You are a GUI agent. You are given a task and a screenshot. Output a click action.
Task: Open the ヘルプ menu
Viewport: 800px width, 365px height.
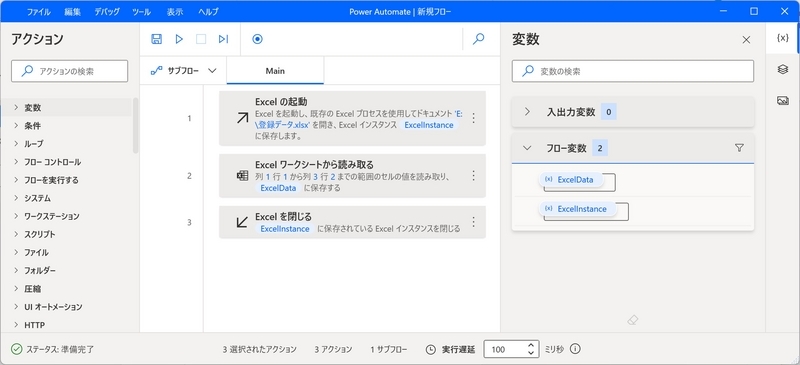click(x=208, y=12)
